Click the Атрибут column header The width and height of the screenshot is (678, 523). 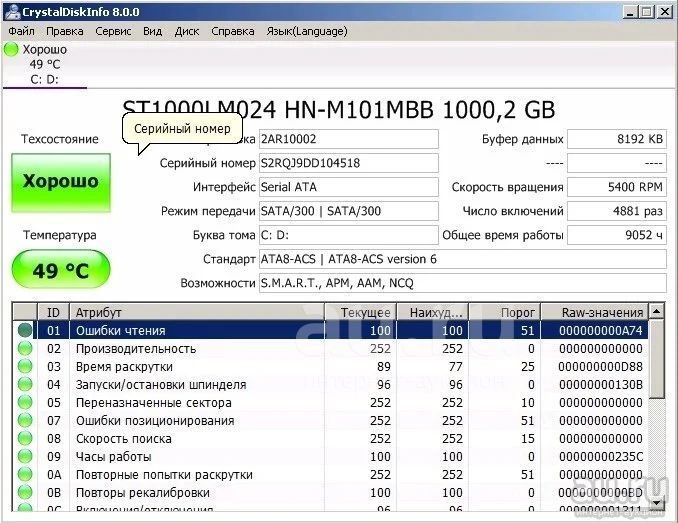click(197, 312)
